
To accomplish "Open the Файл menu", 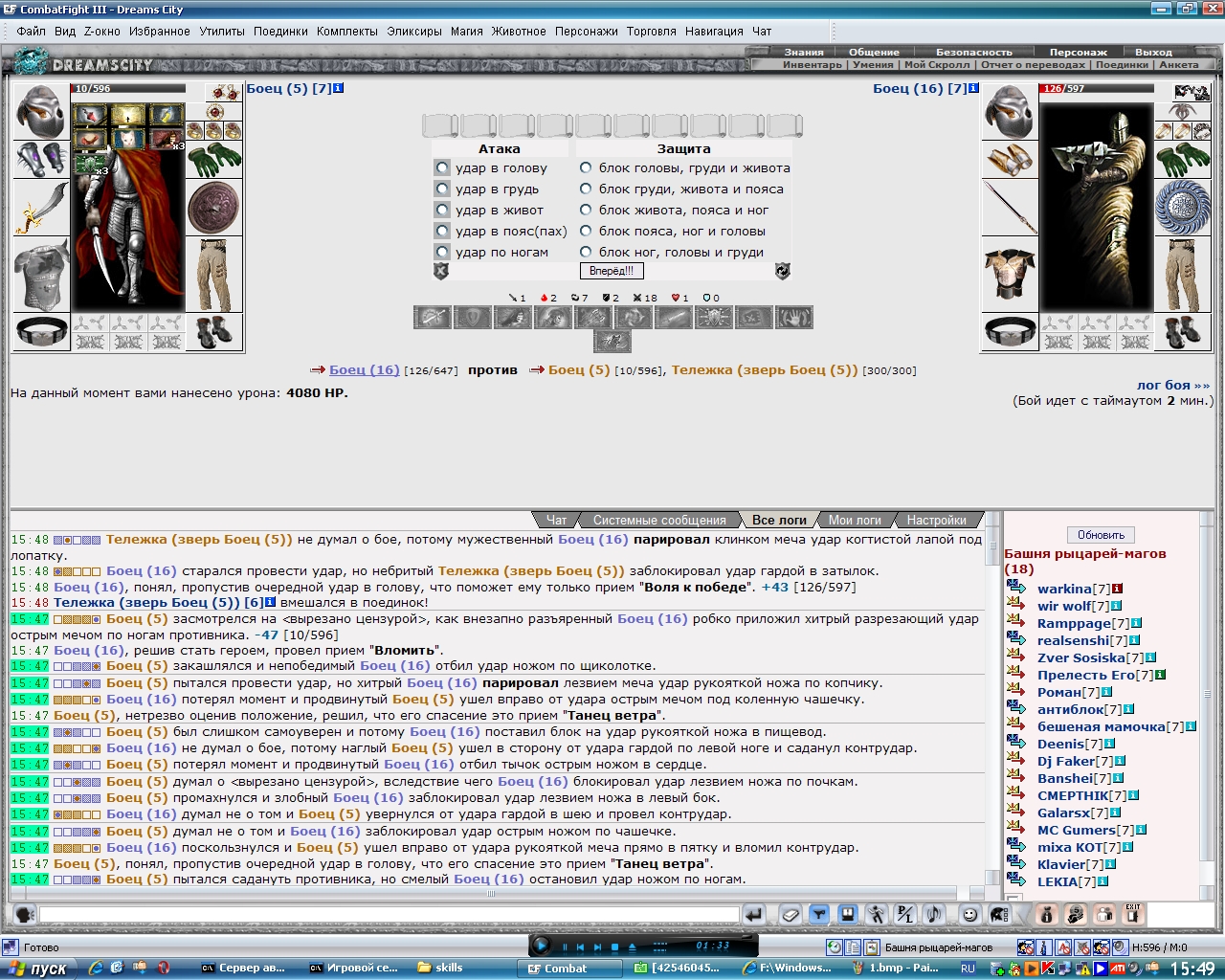I will pyautogui.click(x=32, y=31).
